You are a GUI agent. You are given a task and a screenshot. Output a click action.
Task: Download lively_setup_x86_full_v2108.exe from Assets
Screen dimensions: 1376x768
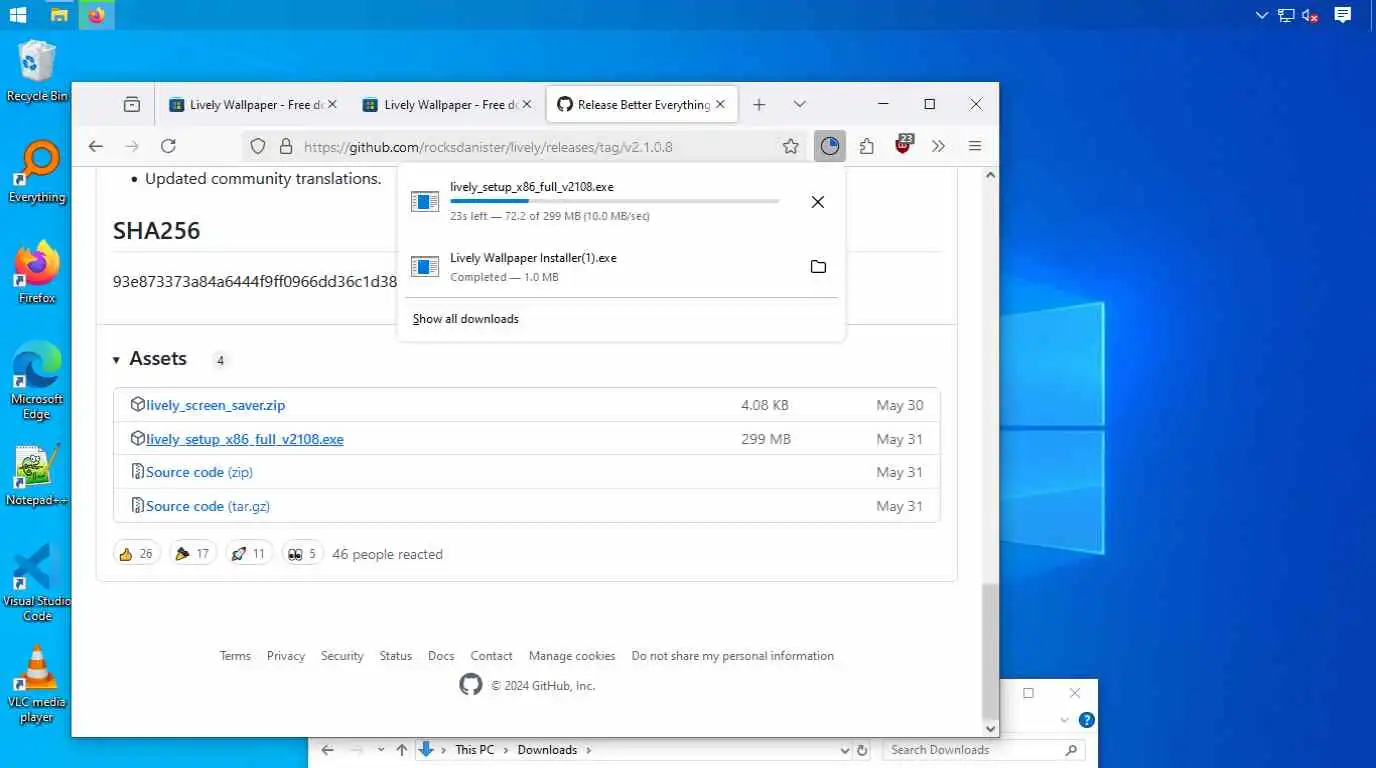coord(244,439)
